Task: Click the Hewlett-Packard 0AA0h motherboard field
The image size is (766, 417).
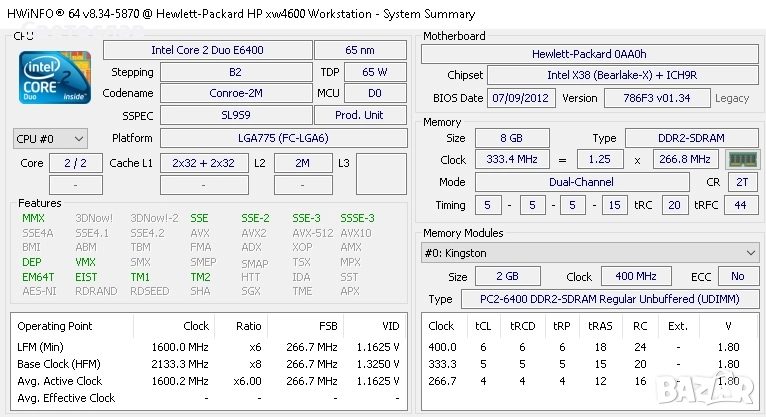Action: click(x=588, y=54)
